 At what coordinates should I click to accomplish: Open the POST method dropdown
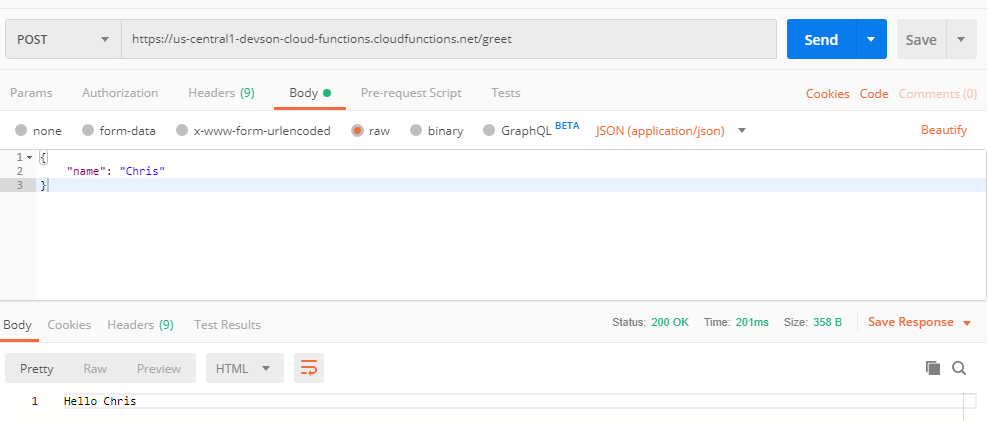pos(63,39)
